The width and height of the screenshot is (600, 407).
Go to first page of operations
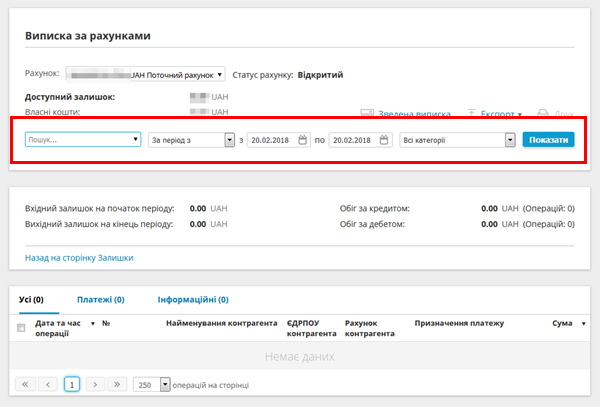(25, 384)
